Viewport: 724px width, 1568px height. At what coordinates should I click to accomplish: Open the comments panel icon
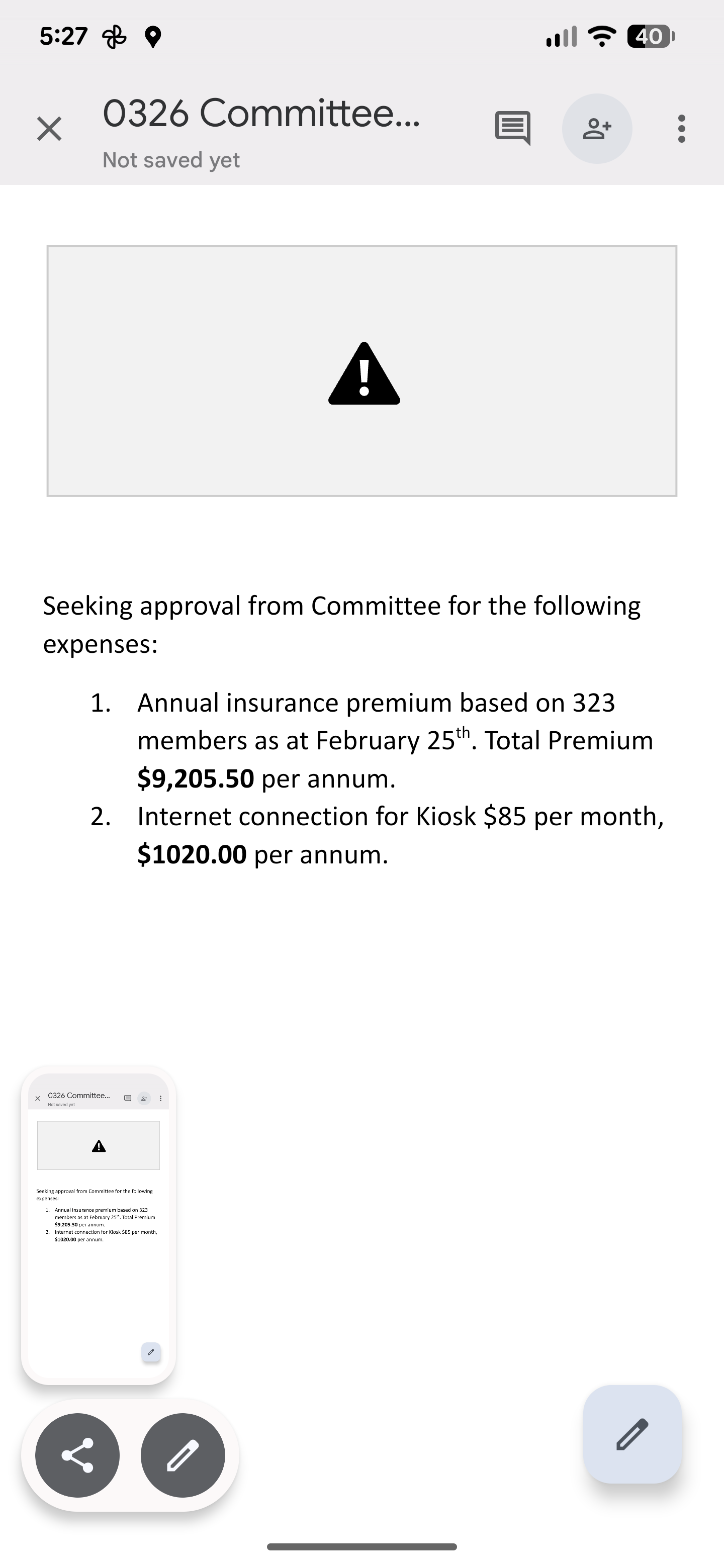[x=513, y=129]
